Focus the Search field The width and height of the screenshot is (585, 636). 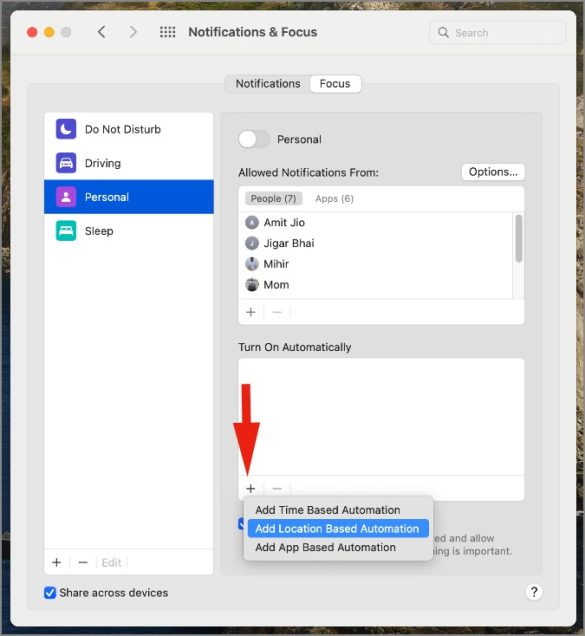click(x=497, y=32)
